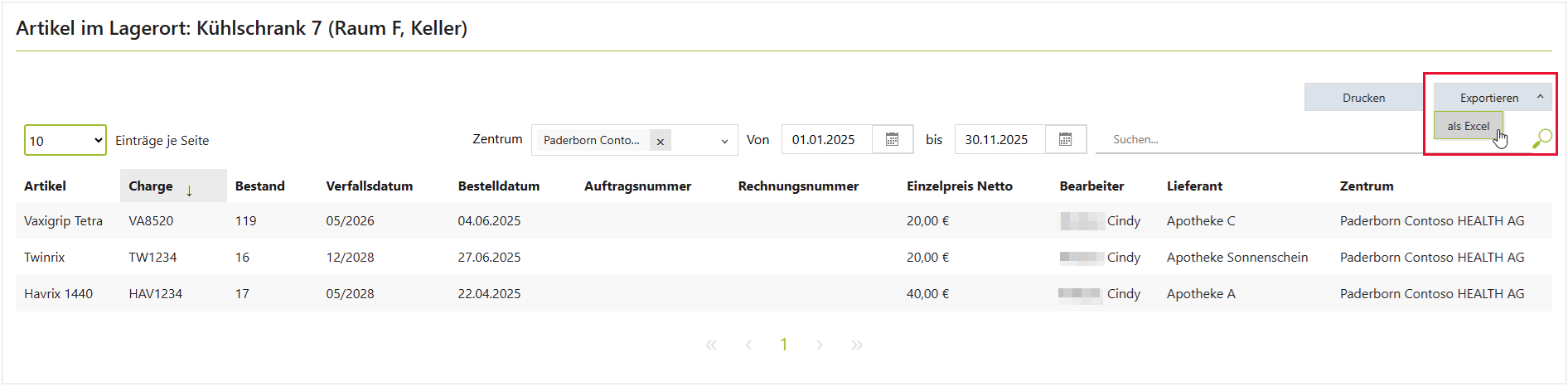Sort by the Bestand column header
1568x386 pixels.
(259, 186)
